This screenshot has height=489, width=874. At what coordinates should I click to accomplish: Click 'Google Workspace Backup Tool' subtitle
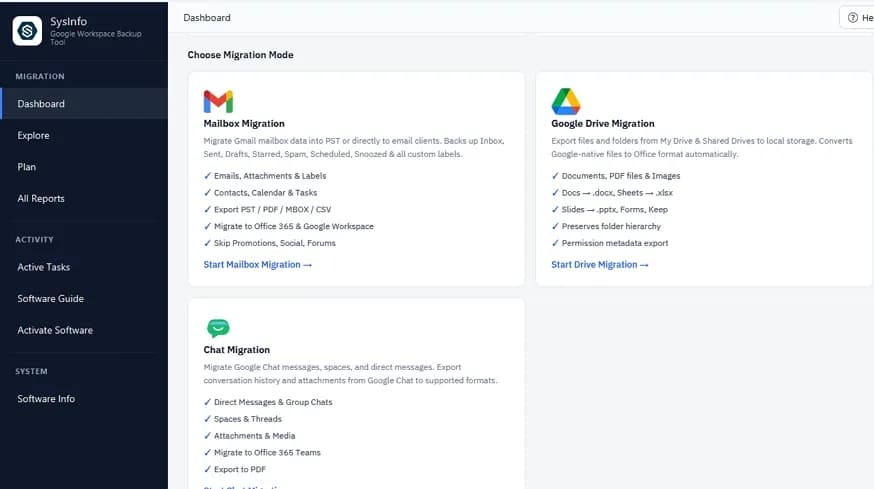pyautogui.click(x=96, y=37)
